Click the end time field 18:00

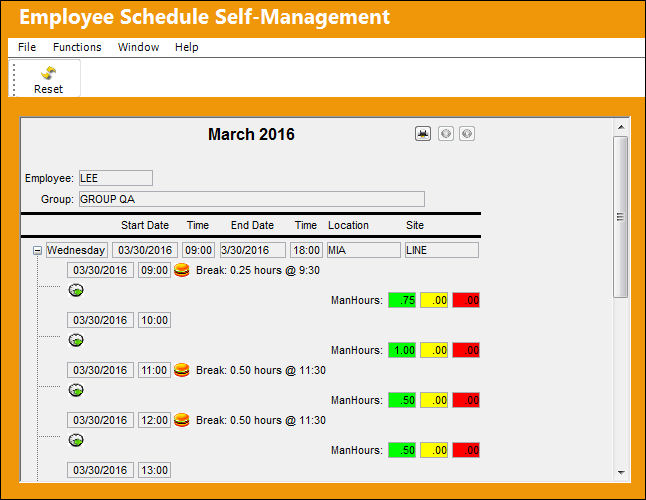point(306,250)
